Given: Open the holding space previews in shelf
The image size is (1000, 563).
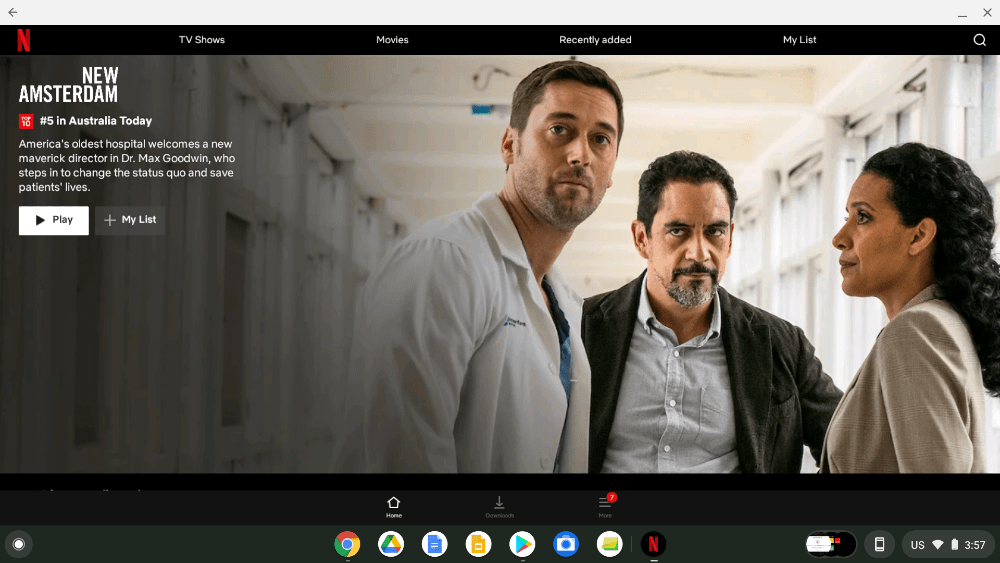Looking at the screenshot, I should [830, 545].
